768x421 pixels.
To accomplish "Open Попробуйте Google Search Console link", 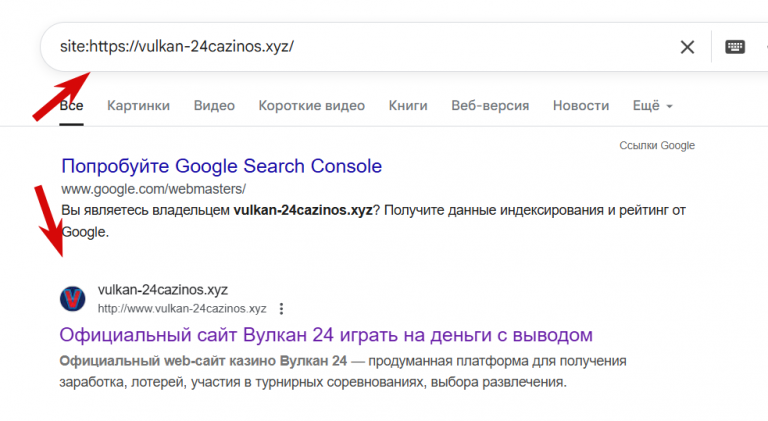I will (221, 166).
